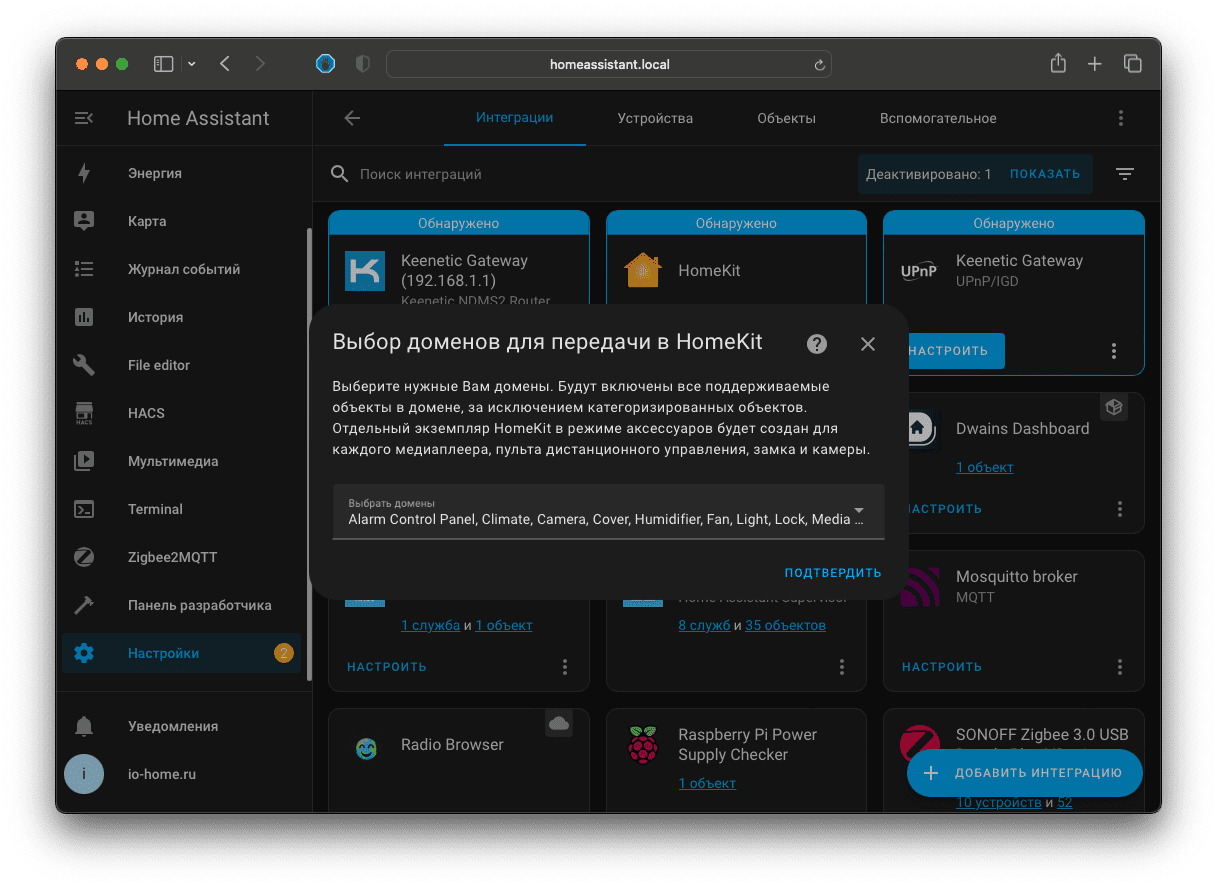Open Safari sidebar dropdown chevron
This screenshot has height=887, width=1217.
pos(192,64)
